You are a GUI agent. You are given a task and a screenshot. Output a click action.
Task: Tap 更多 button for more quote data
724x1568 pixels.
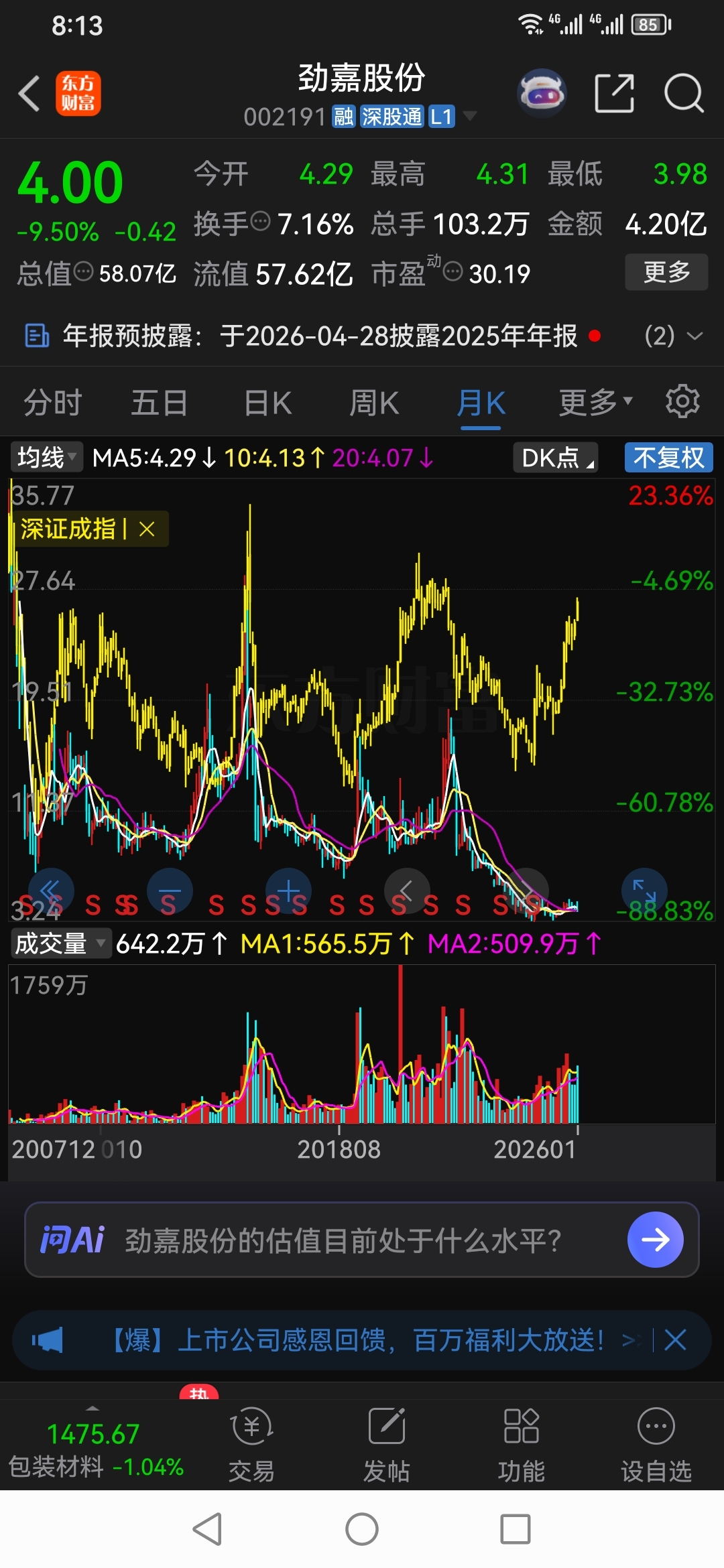point(666,272)
